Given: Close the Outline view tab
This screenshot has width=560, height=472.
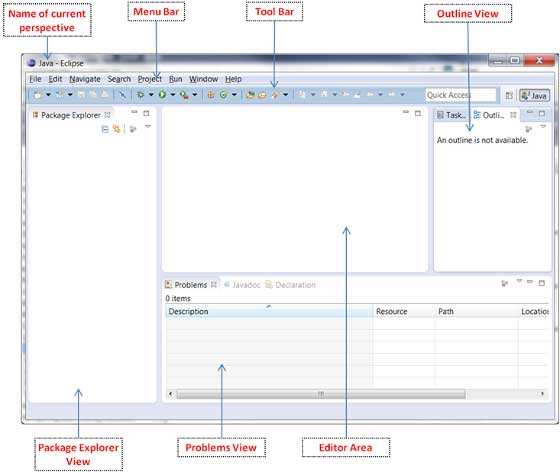Looking at the screenshot, I should click(513, 115).
